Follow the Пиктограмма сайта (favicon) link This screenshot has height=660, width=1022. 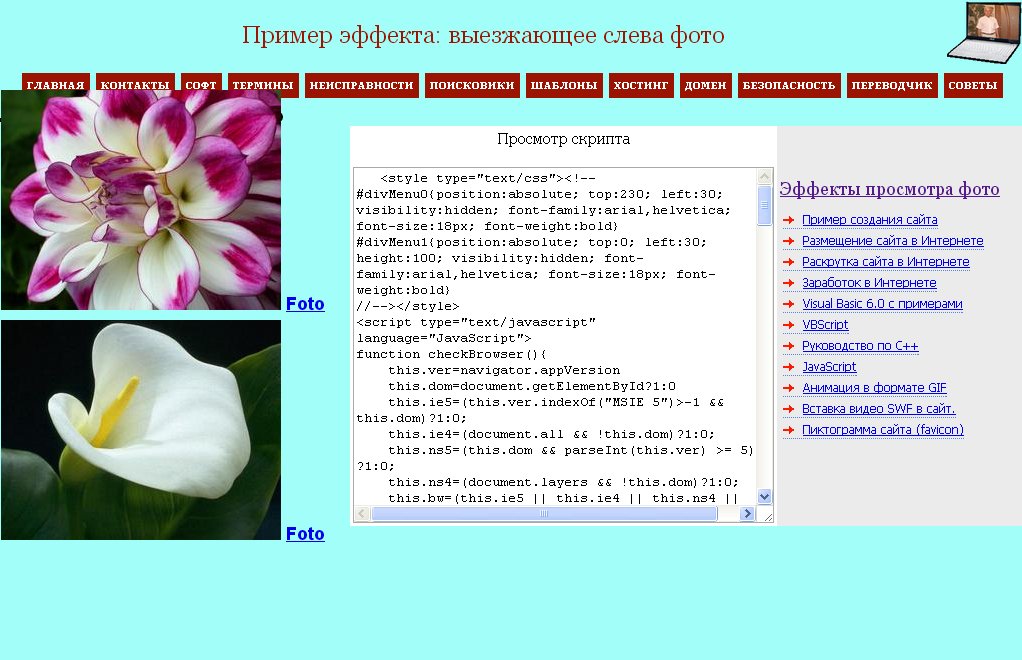tap(882, 430)
